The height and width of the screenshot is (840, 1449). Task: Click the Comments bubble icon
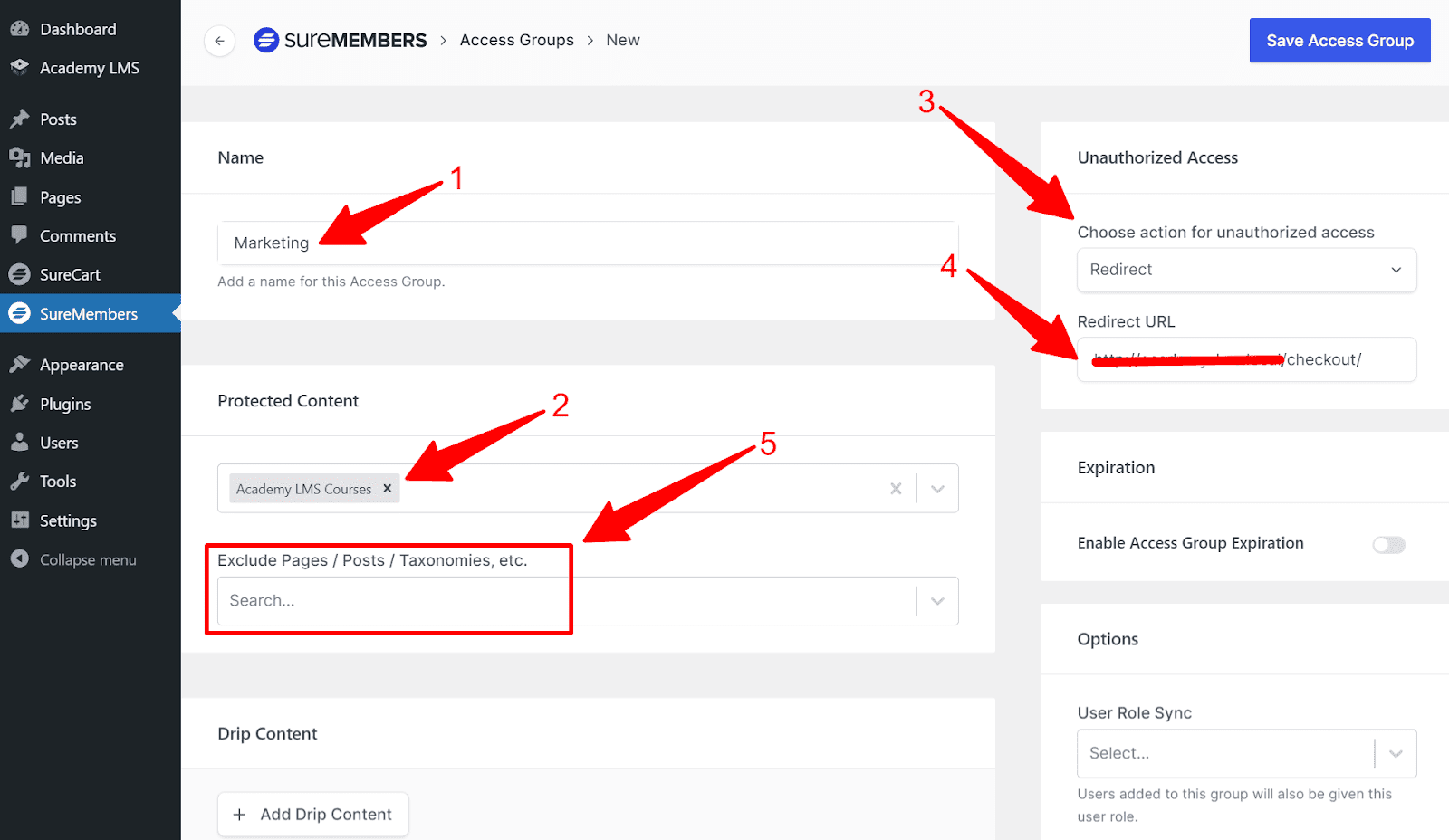point(20,235)
